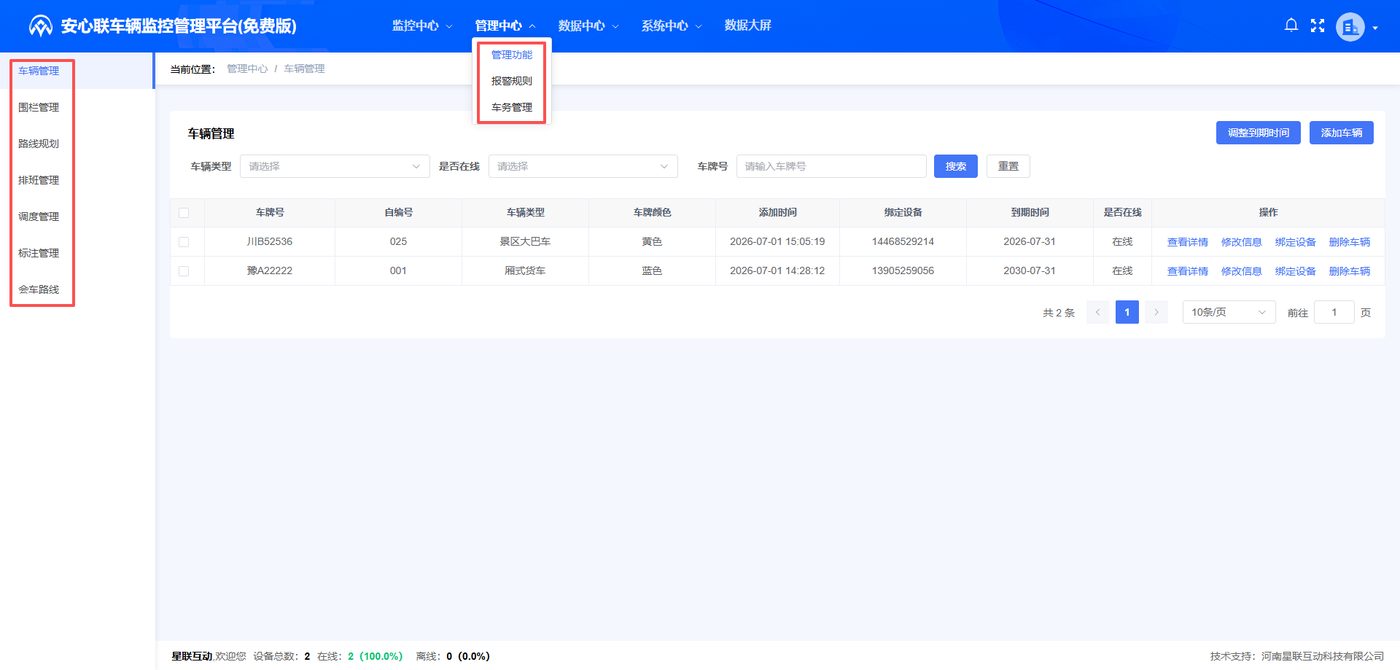Click vehicle type 厢式货车
The image size is (1400, 670).
click(525, 271)
